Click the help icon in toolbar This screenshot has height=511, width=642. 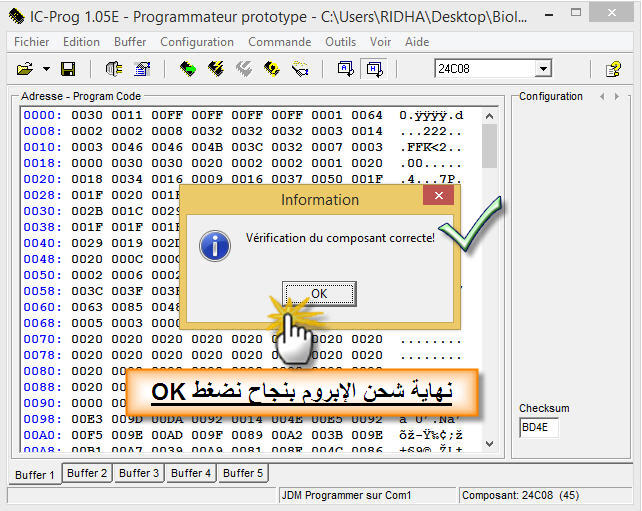pyautogui.click(x=614, y=69)
